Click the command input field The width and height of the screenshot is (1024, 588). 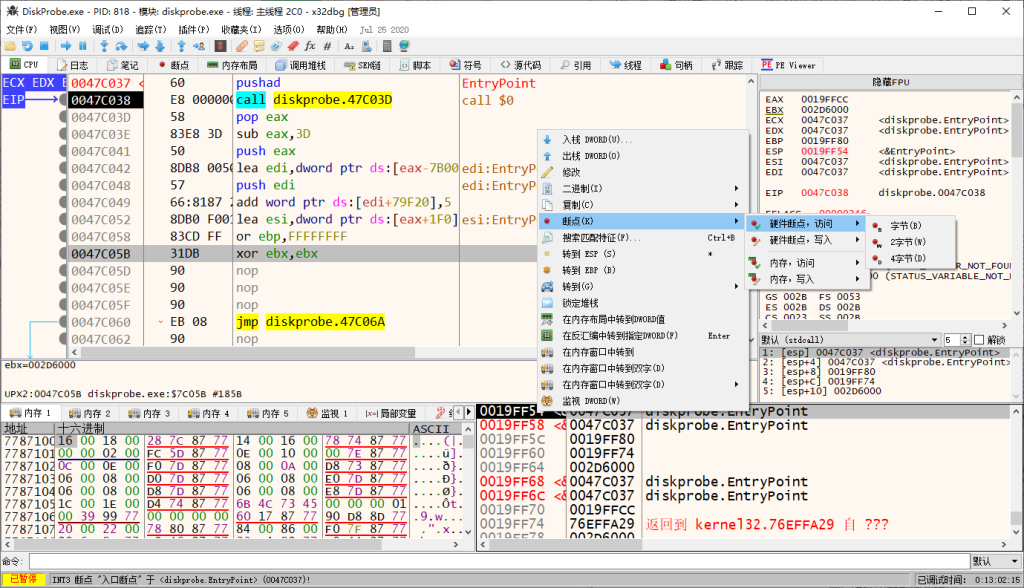(x=499, y=561)
